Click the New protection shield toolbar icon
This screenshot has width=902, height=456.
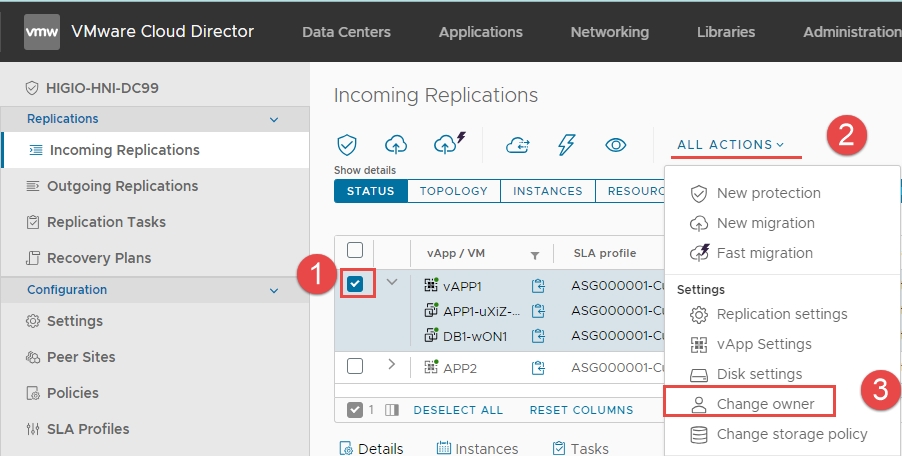[x=347, y=145]
